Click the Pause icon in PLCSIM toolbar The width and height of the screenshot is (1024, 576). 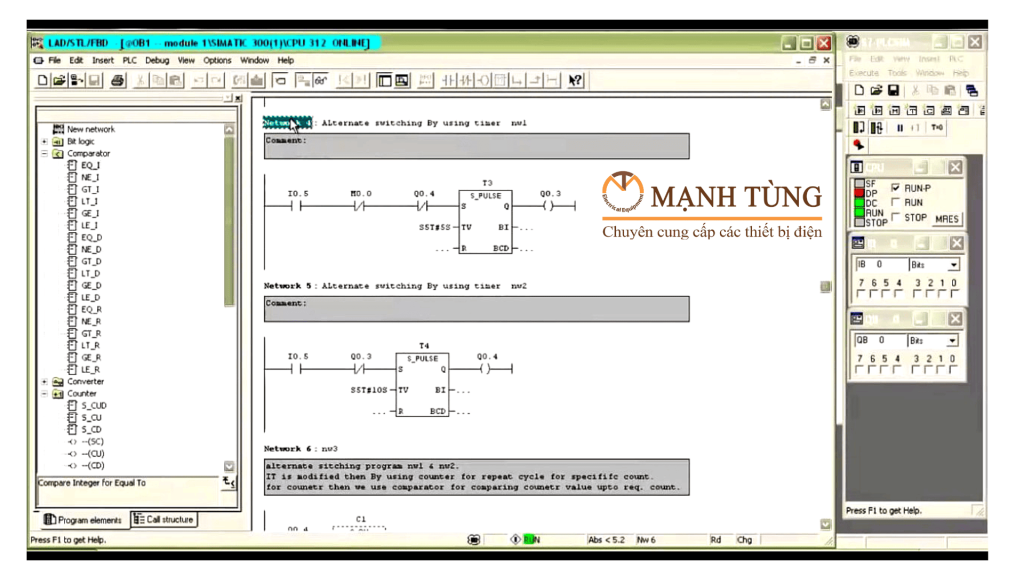coord(900,128)
